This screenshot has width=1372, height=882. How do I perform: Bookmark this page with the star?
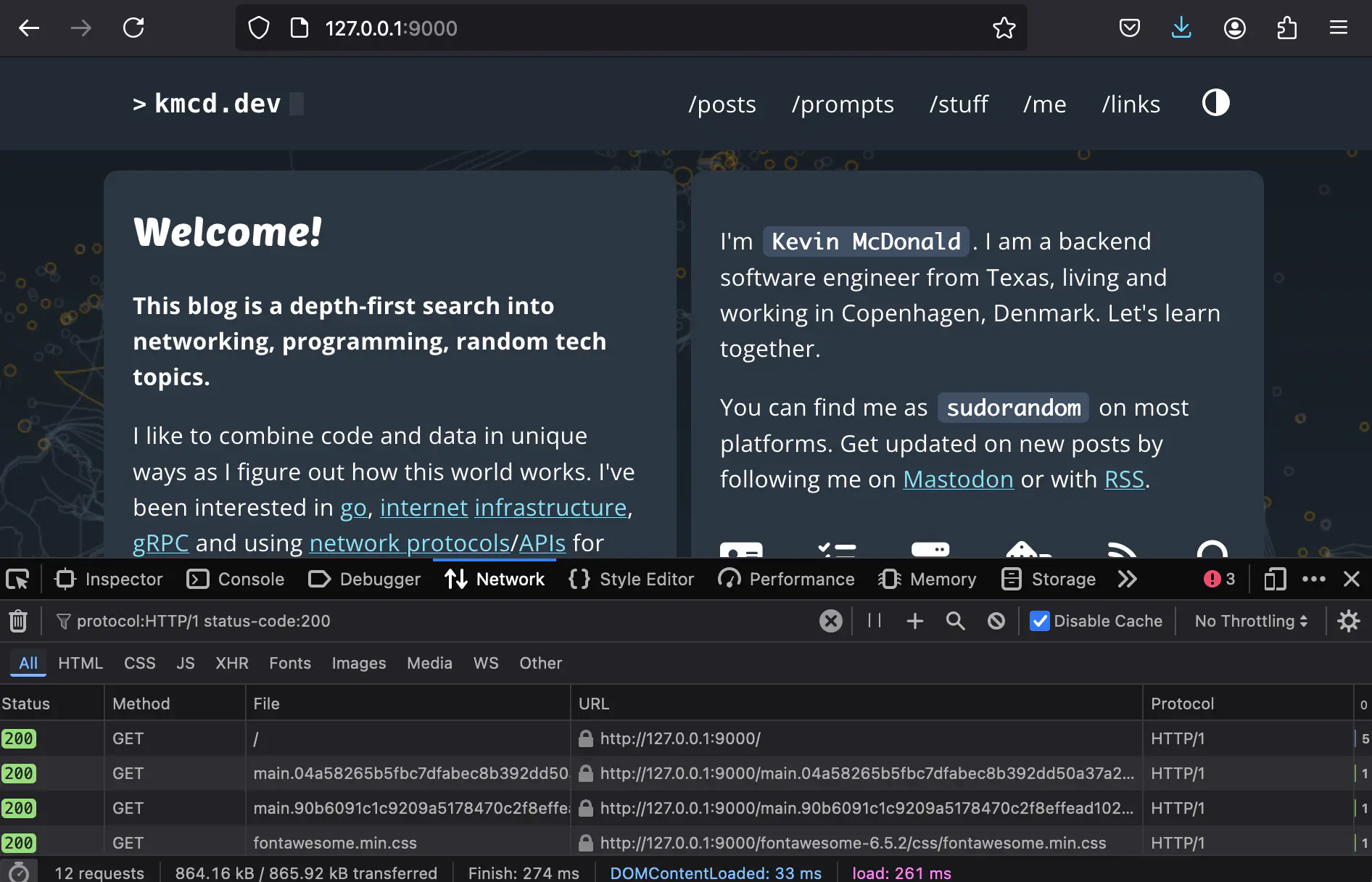[1004, 28]
